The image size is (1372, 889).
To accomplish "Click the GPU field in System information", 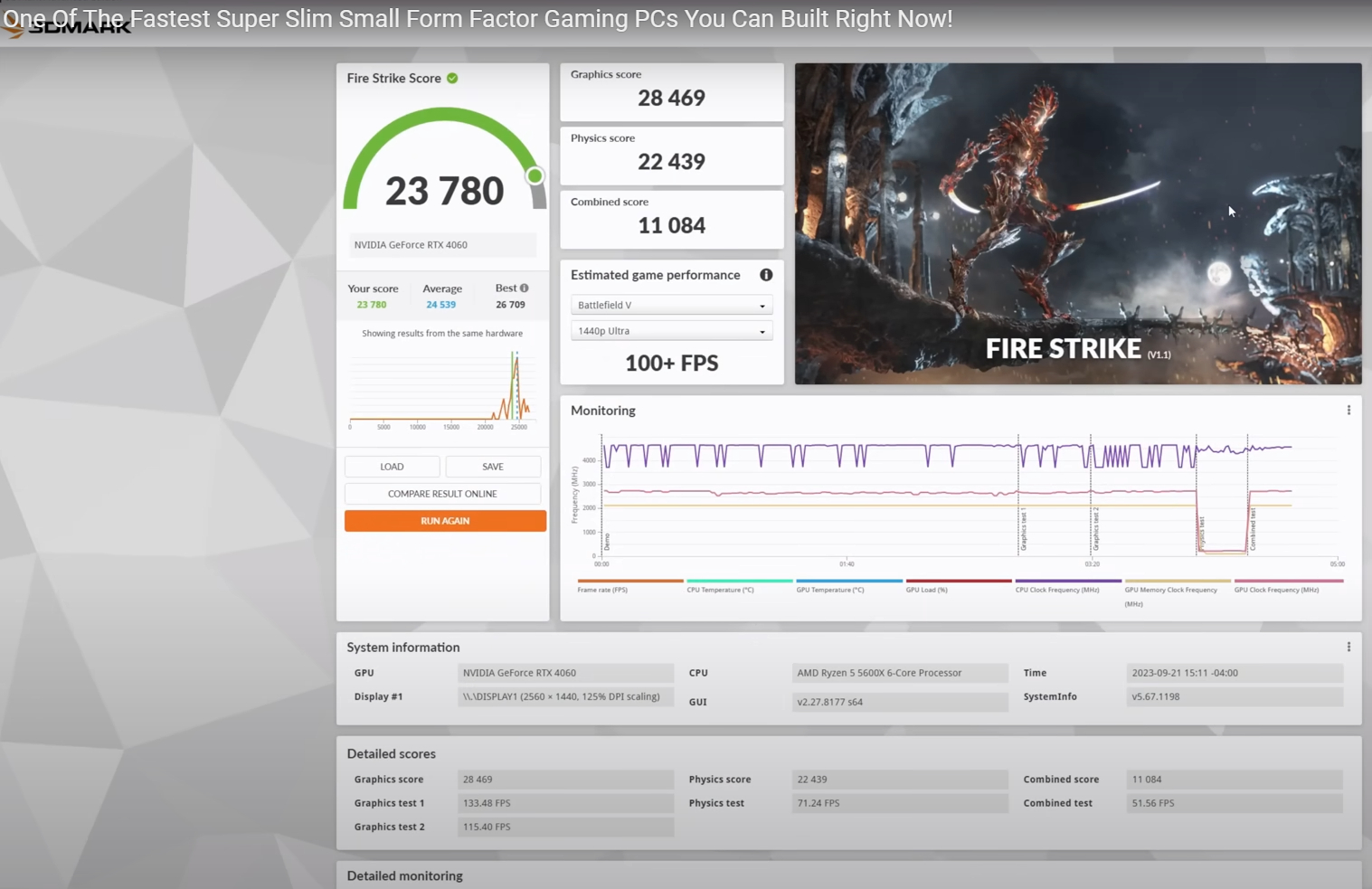I will coord(565,673).
